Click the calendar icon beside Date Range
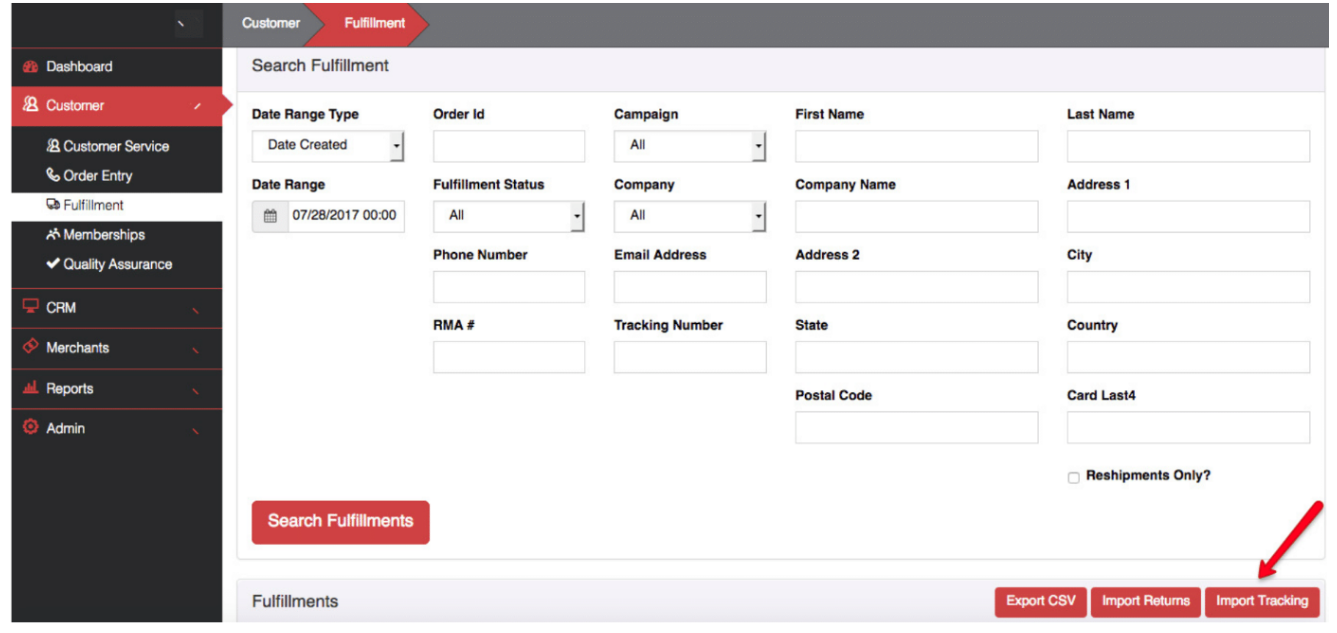Viewport: 1337px width, 633px height. coord(270,216)
